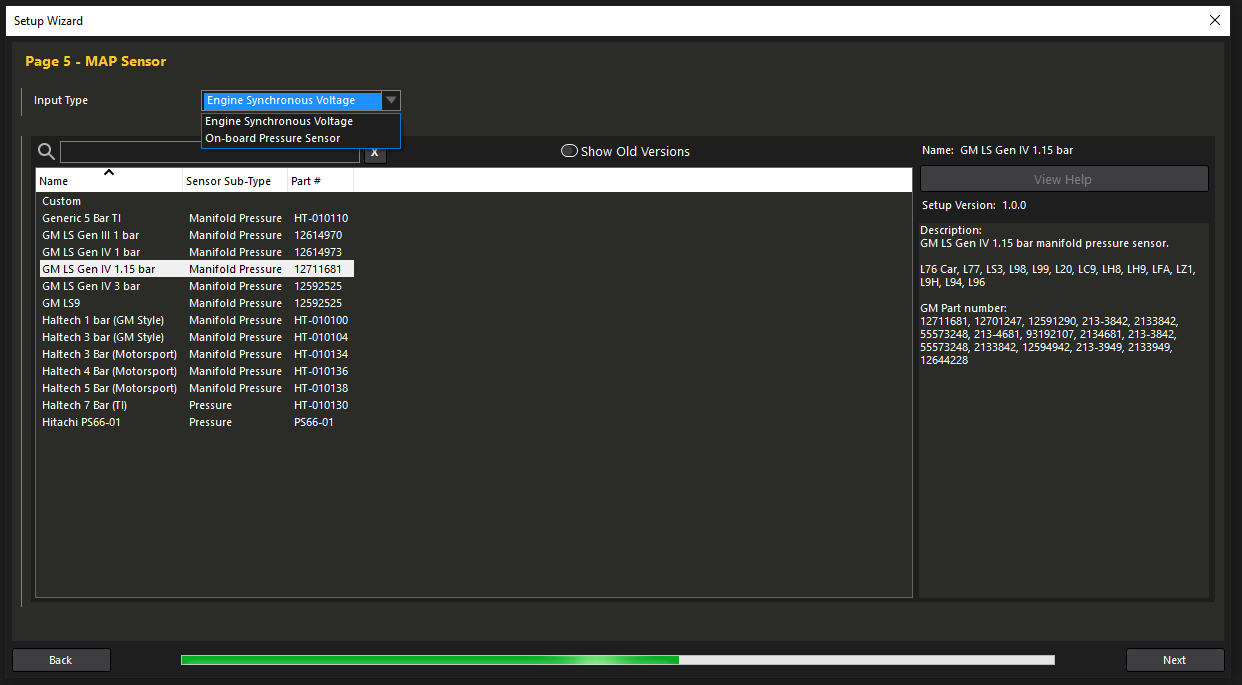Select Haltech 1 bar (GM Style)
Image resolution: width=1242 pixels, height=685 pixels.
(x=195, y=320)
